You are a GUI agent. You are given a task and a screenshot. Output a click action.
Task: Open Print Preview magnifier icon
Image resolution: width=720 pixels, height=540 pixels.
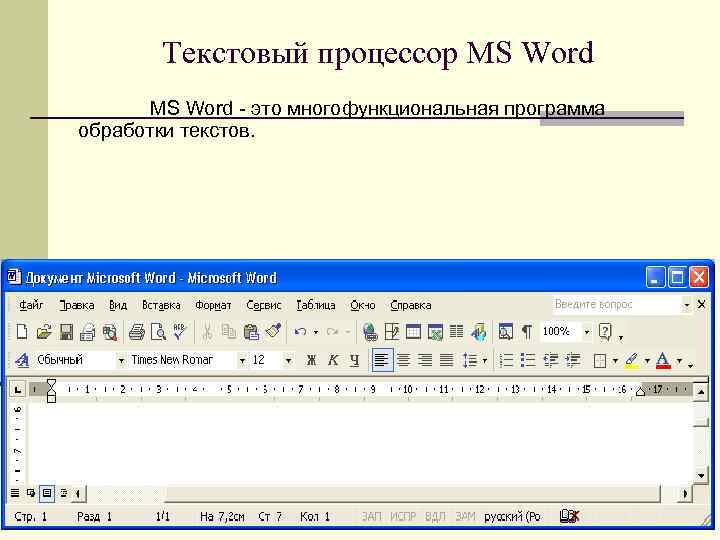[x=158, y=332]
